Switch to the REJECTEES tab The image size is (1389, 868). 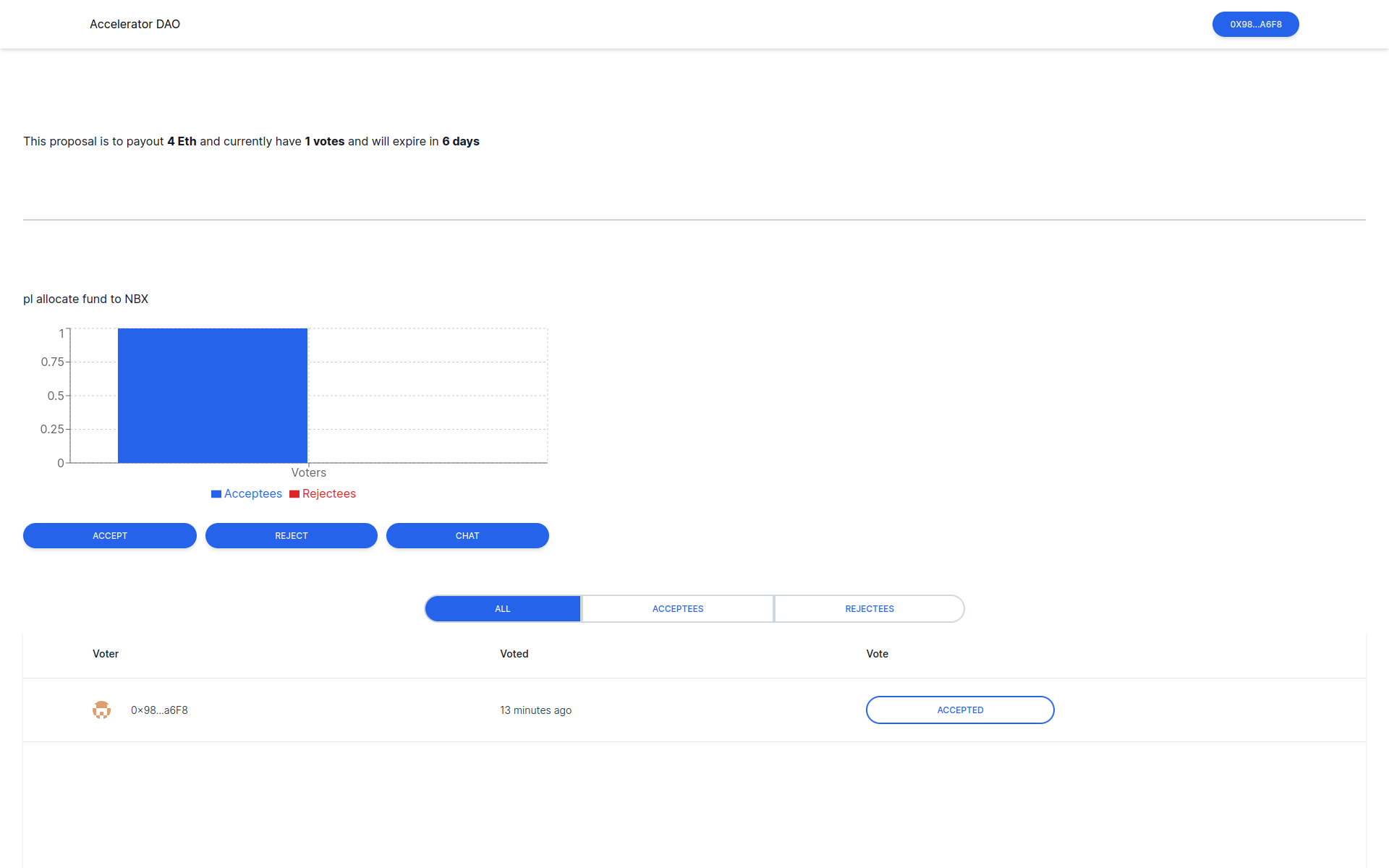pos(870,609)
